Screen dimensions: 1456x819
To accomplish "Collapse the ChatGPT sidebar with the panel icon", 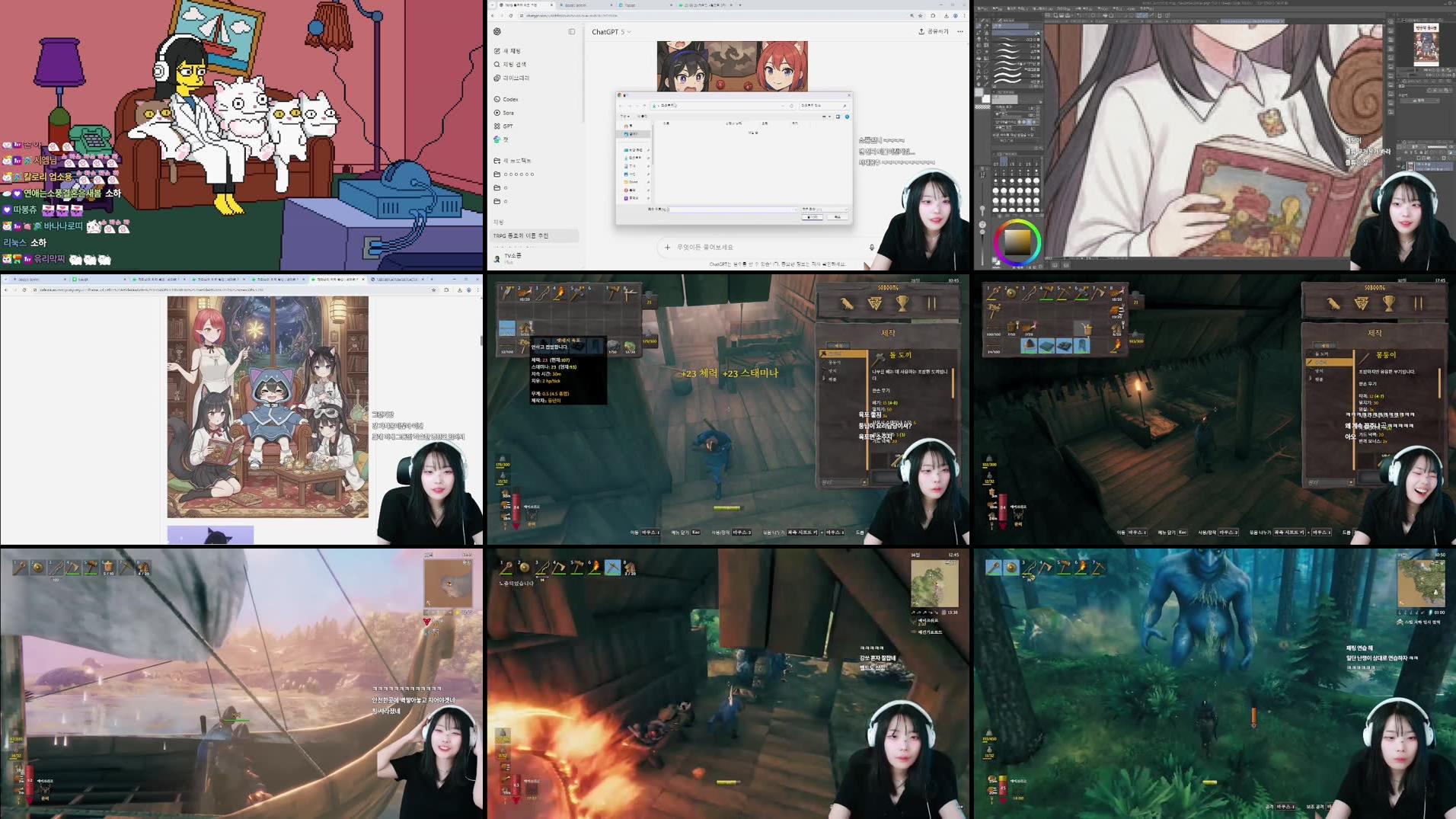I will pos(572,31).
